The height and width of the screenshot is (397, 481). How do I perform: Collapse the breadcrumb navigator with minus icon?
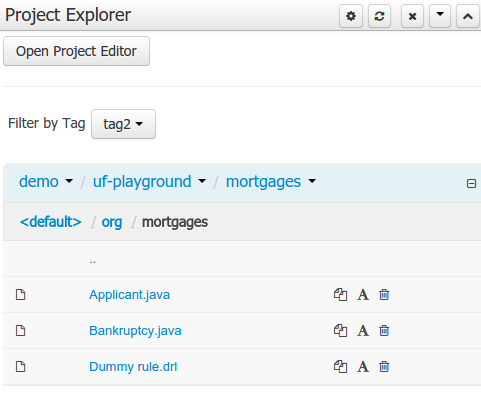(x=471, y=183)
